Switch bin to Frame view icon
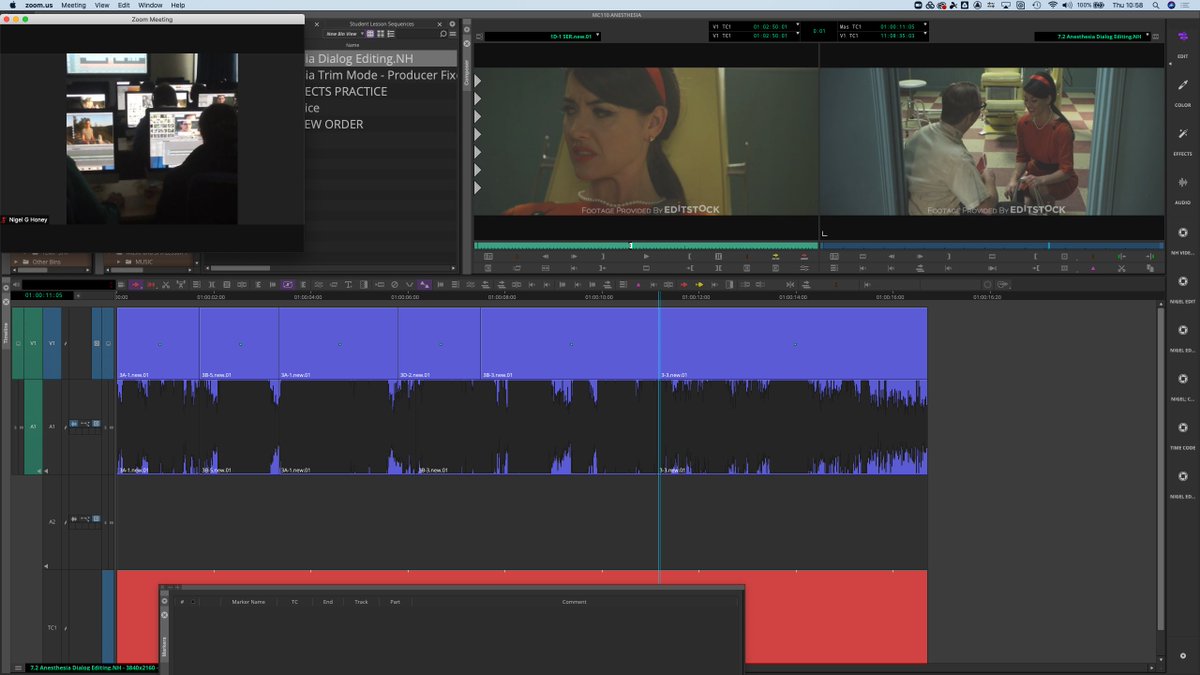1200x675 pixels. [380, 34]
